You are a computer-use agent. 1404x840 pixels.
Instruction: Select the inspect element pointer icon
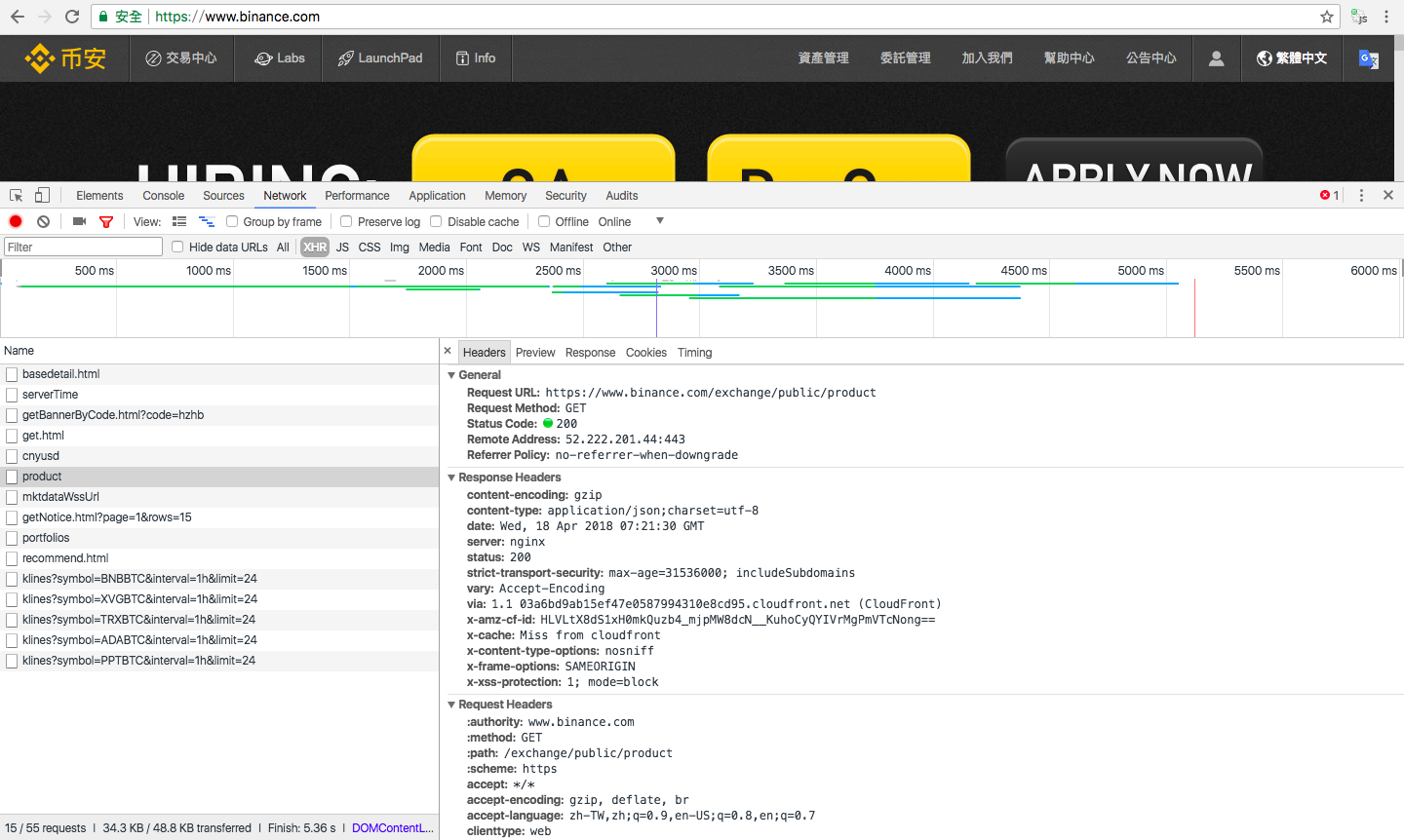[x=17, y=195]
